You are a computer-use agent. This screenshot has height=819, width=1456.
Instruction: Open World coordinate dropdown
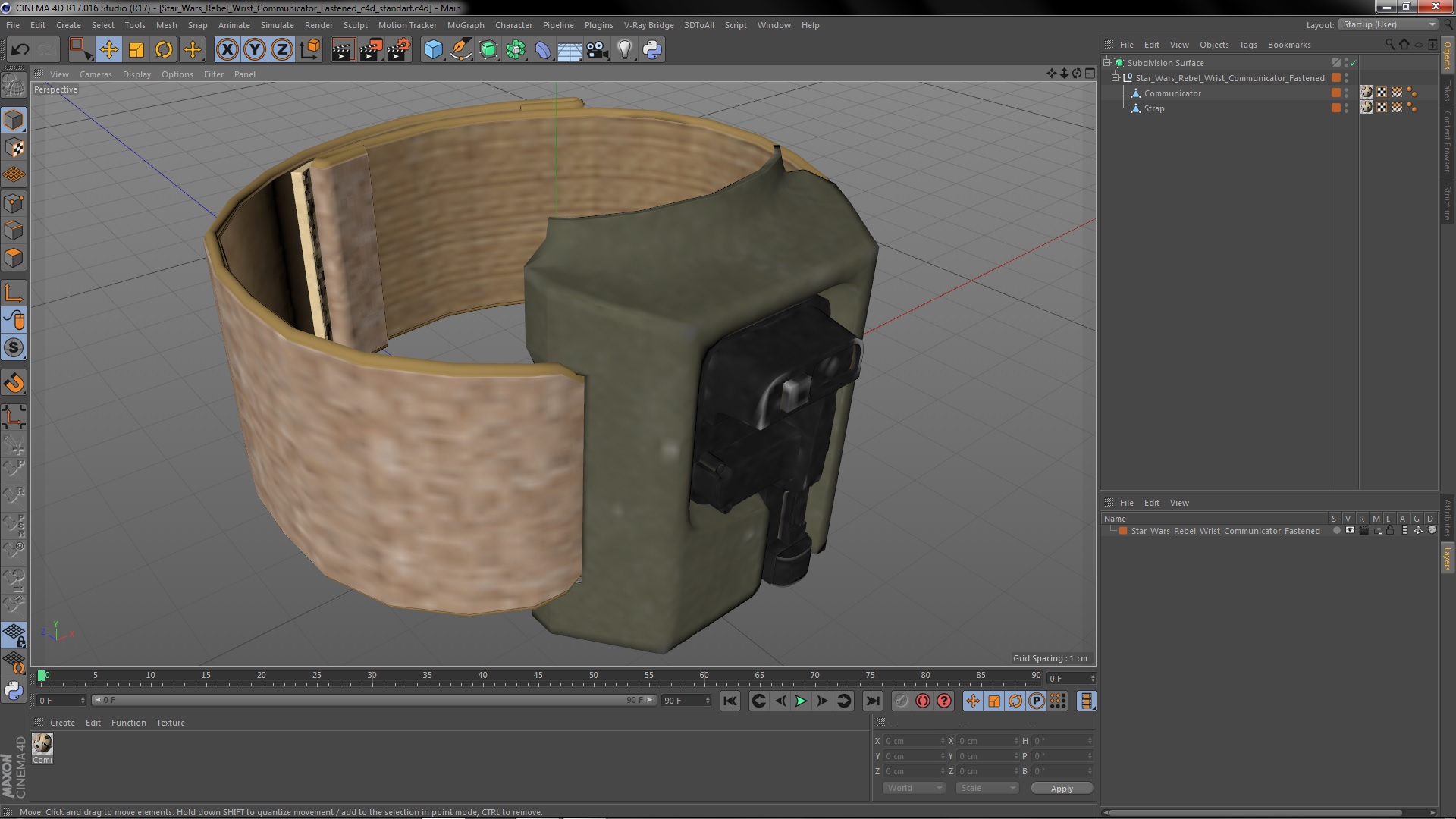(x=914, y=789)
